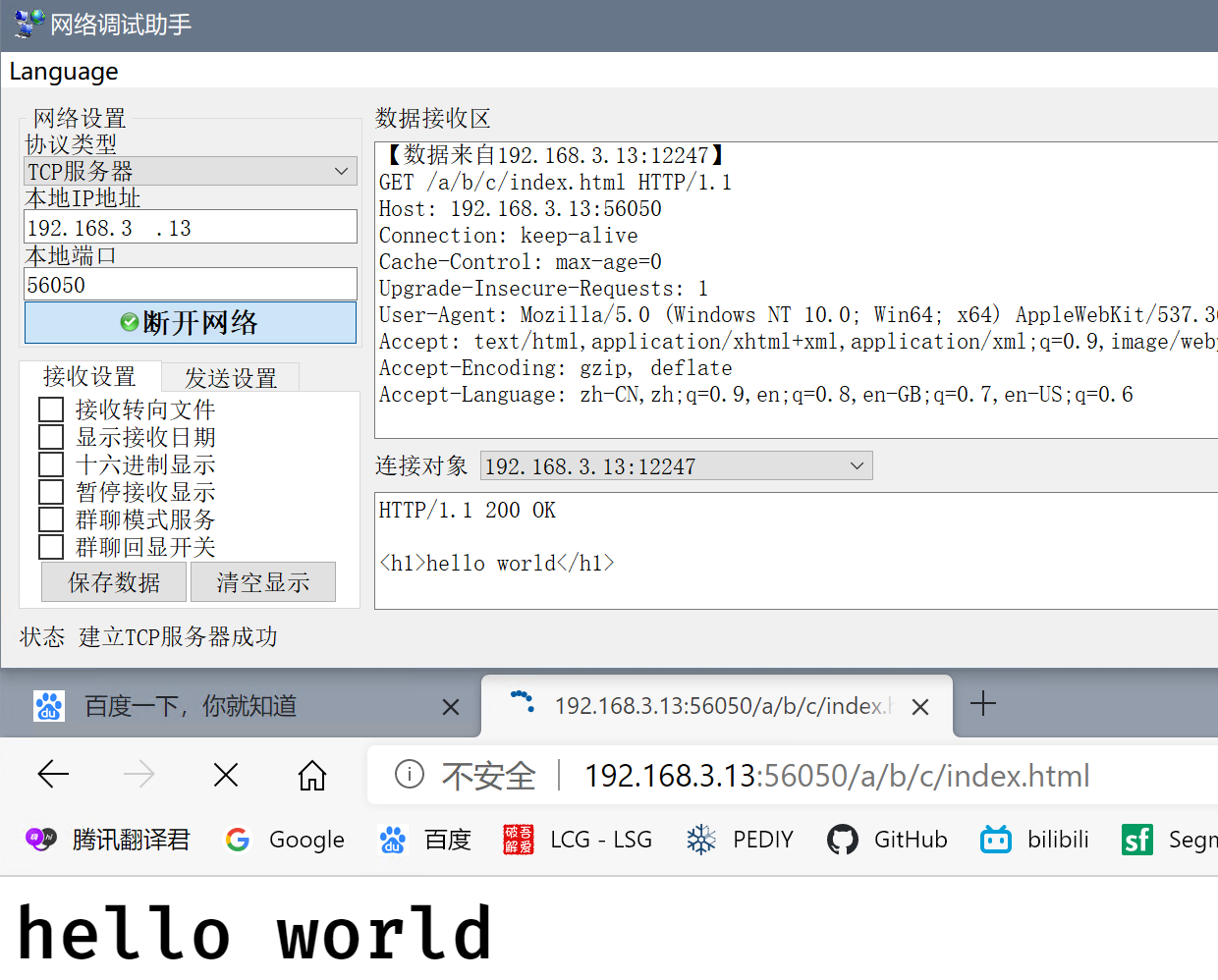Click the 清空显示 button
Image resolution: width=1218 pixels, height=980 pixels.
click(x=263, y=582)
